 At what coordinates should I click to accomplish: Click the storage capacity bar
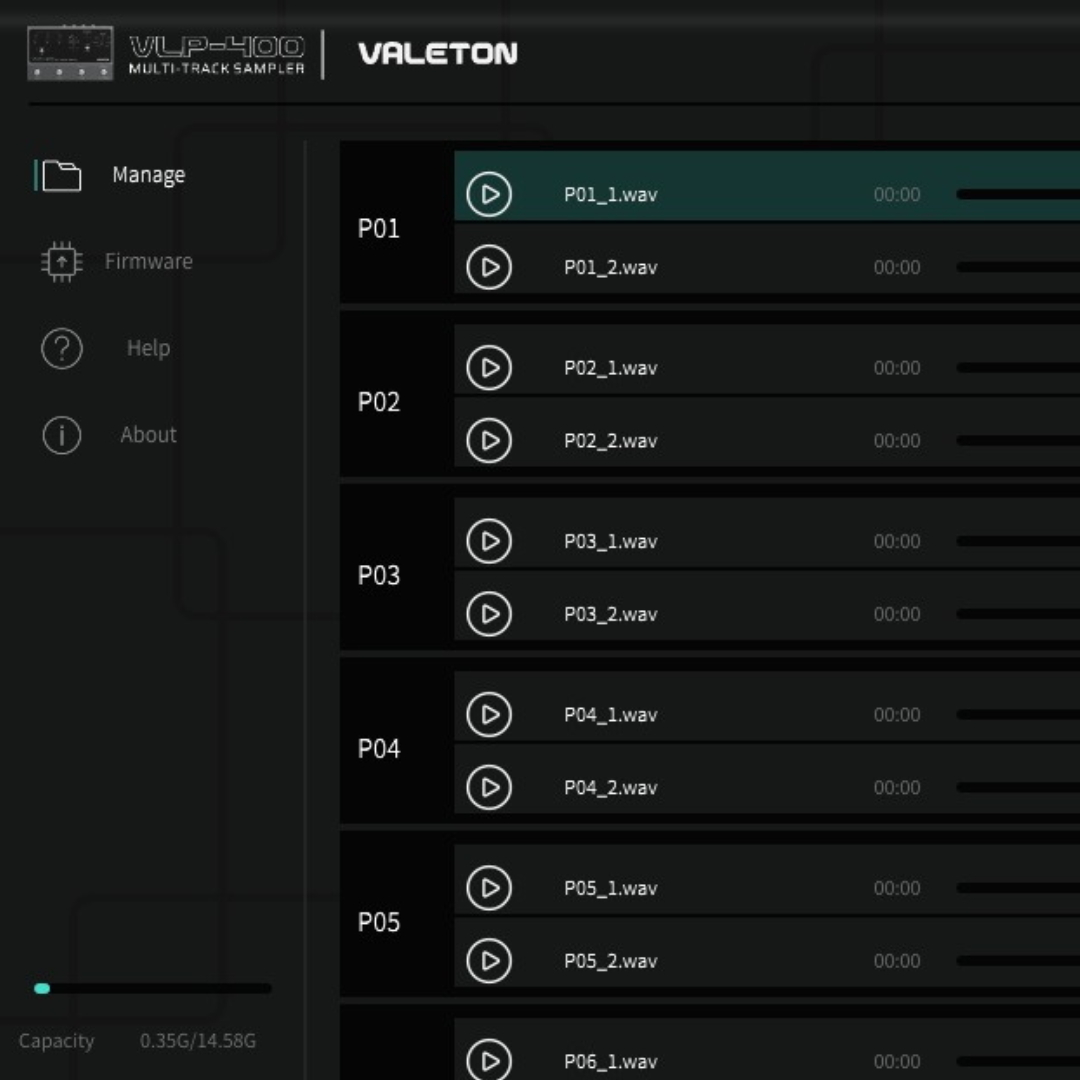(152, 989)
